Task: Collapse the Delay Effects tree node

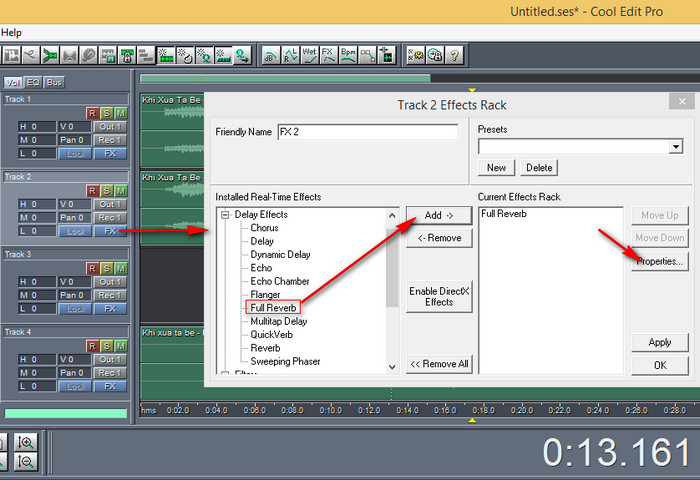Action: [225, 215]
